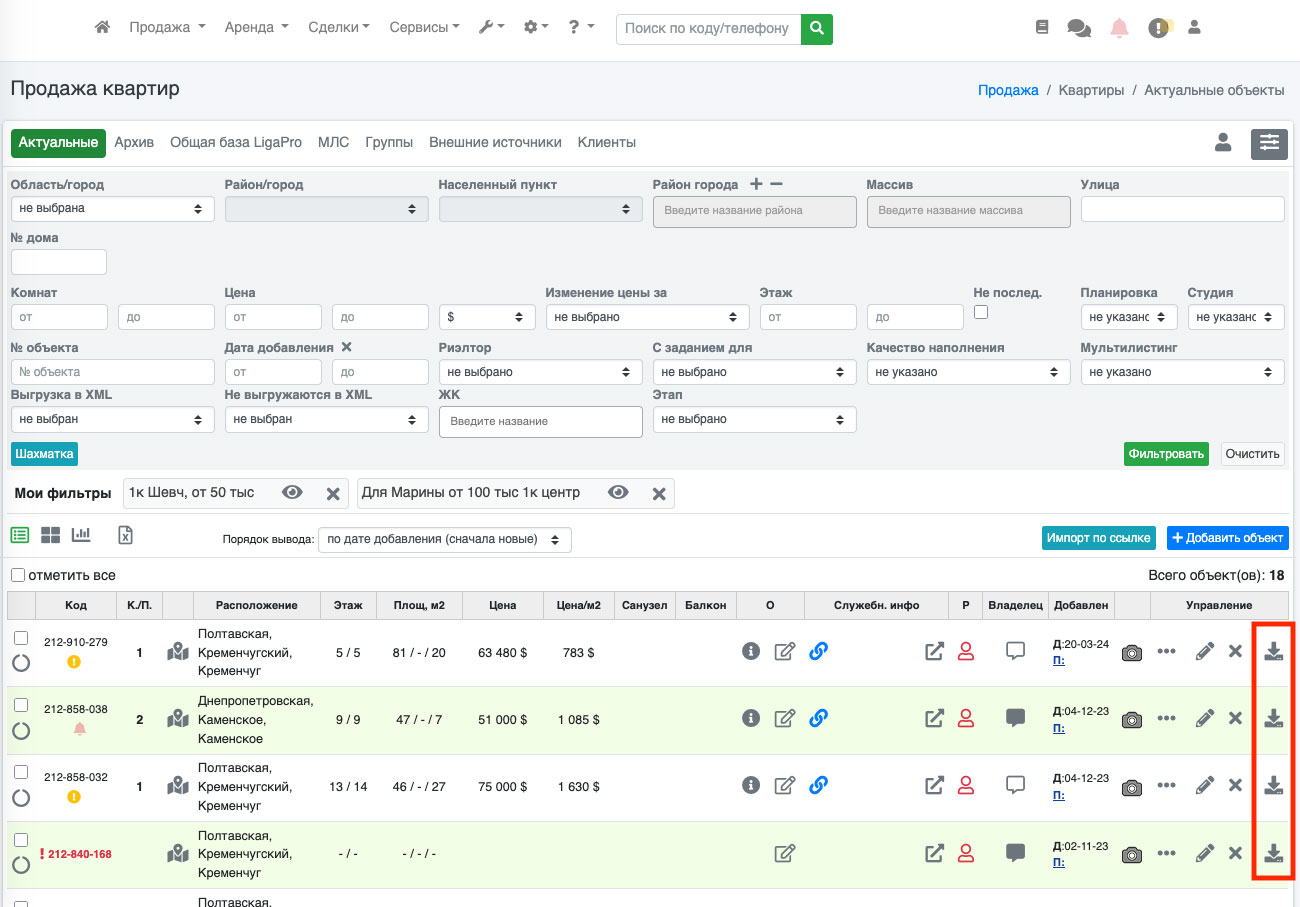Open chat messages icon in header

coord(1079,28)
